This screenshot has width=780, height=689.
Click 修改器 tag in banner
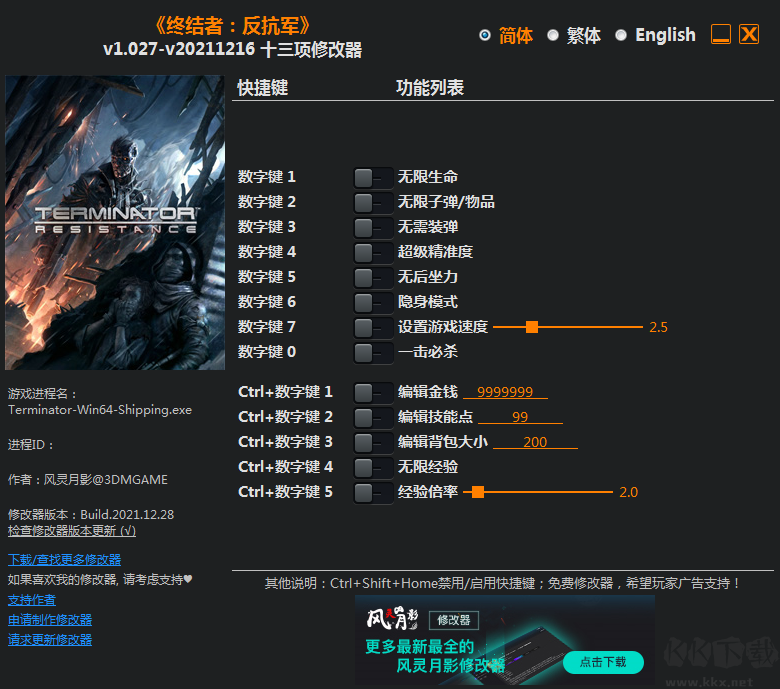coord(454,620)
